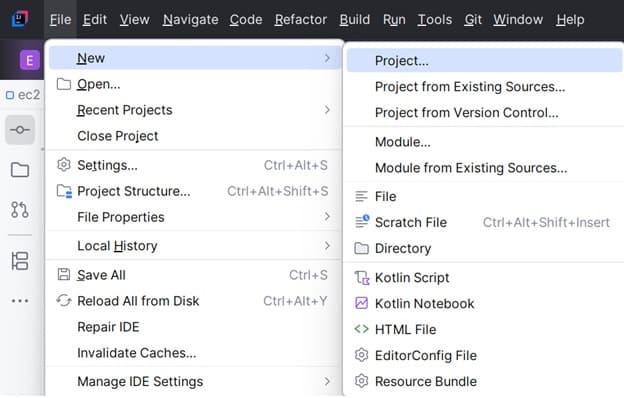Click the Kotlin Notebook chart icon
Image resolution: width=624 pixels, height=398 pixels.
pos(361,303)
